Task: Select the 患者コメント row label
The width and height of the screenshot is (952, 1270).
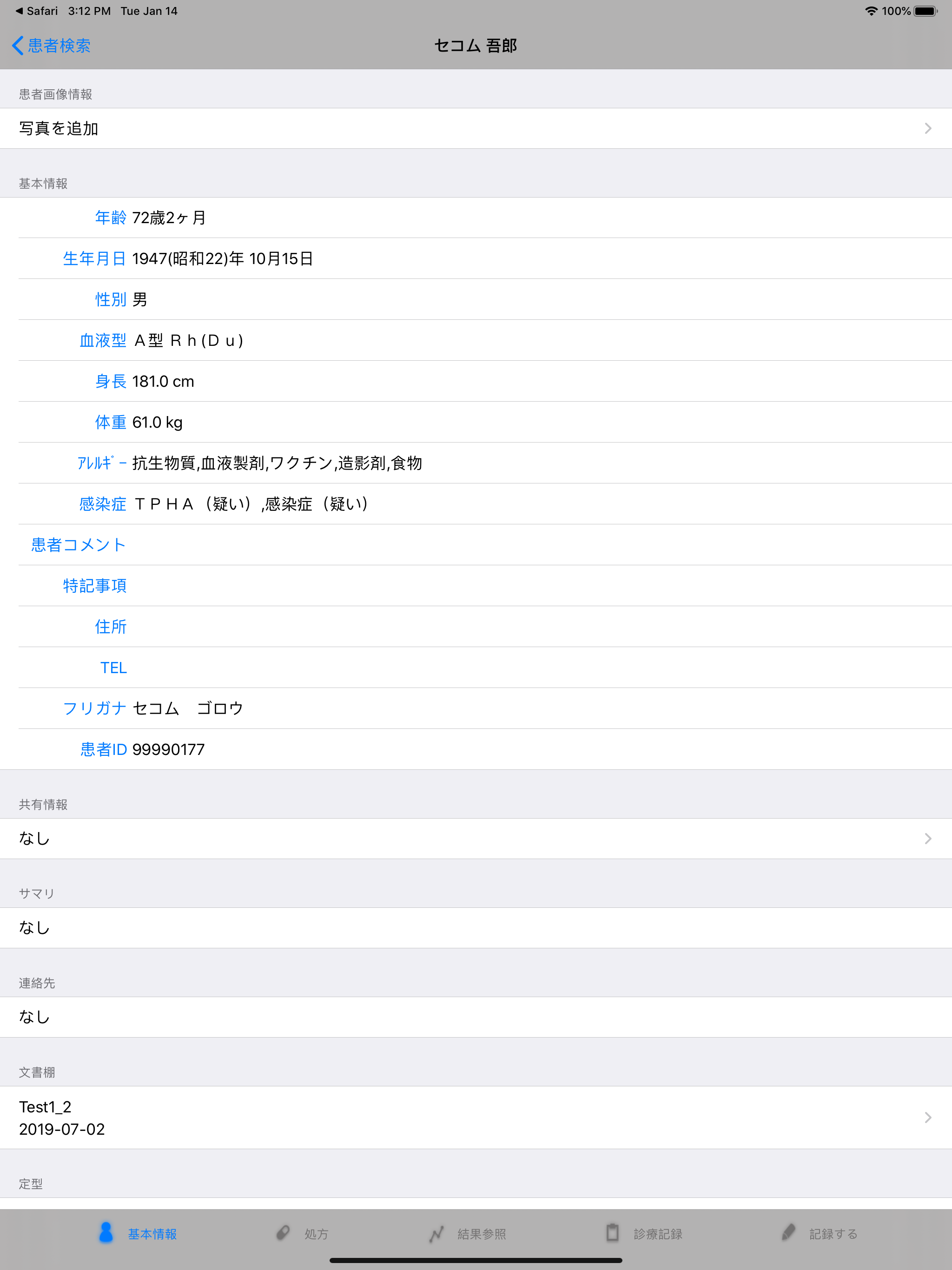Action: [79, 545]
